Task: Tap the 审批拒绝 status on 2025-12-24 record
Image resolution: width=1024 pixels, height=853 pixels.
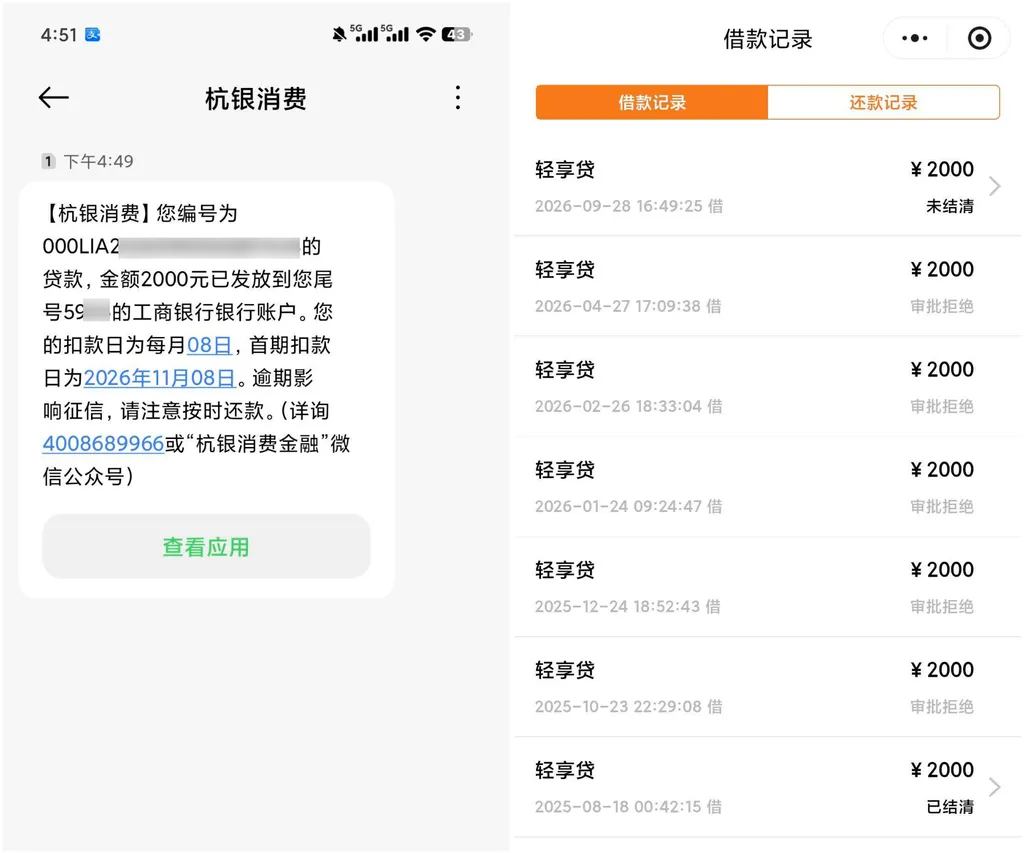Action: [942, 607]
